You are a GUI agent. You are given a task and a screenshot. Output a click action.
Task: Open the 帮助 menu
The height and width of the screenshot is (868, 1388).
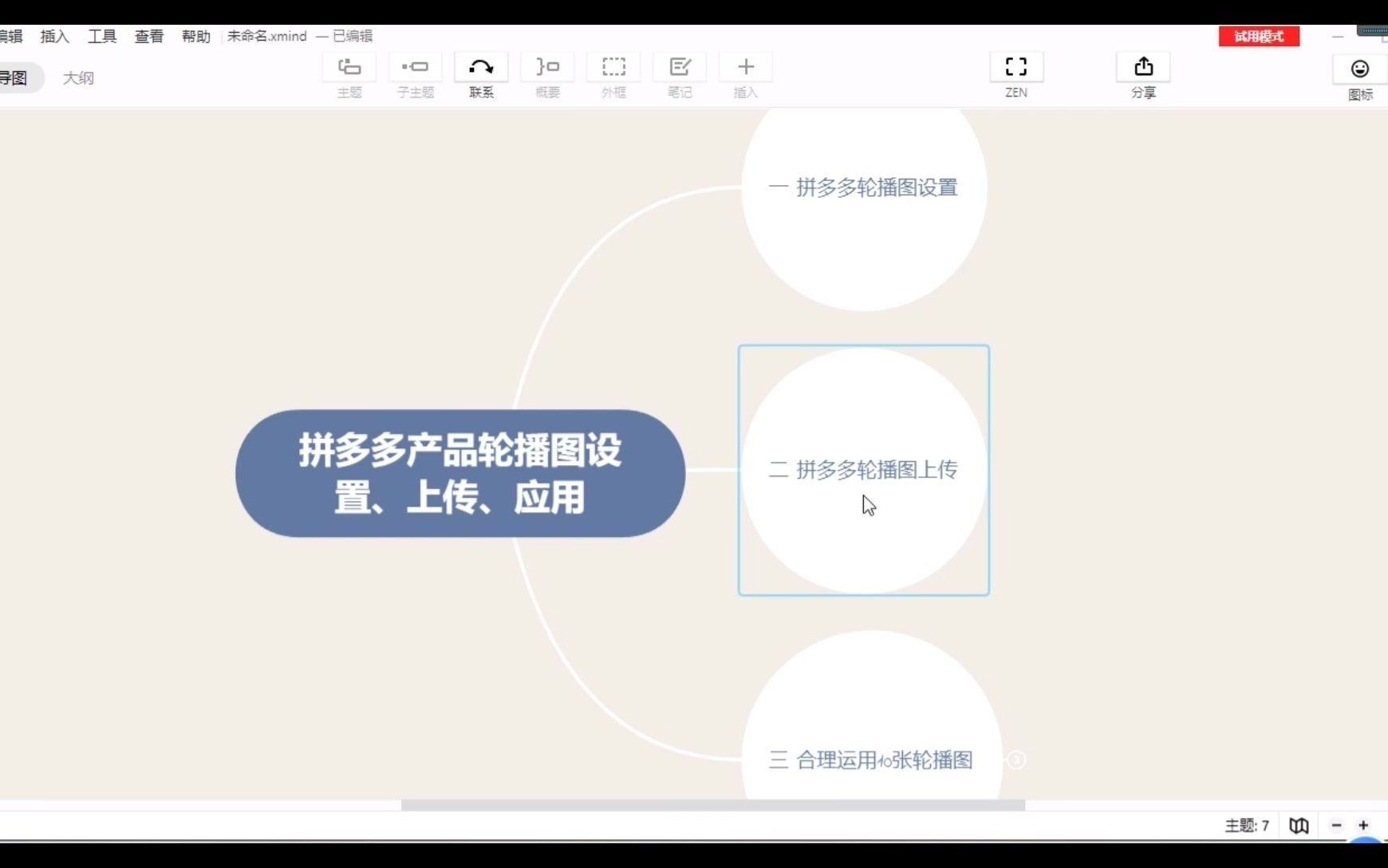click(196, 36)
